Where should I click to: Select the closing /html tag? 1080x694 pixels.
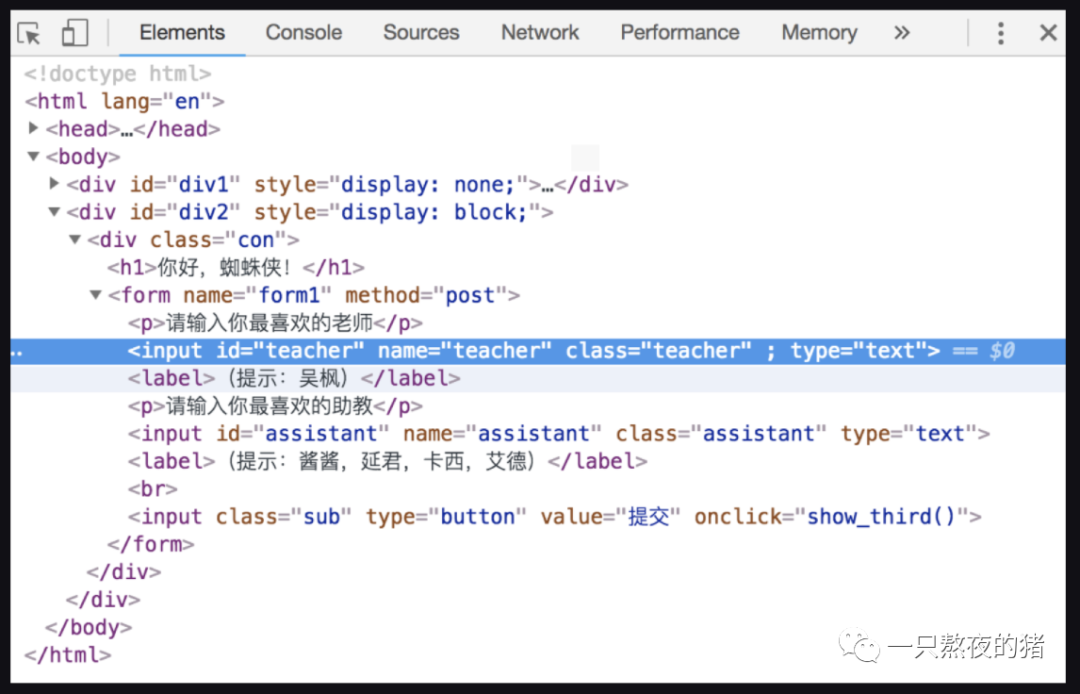click(68, 655)
